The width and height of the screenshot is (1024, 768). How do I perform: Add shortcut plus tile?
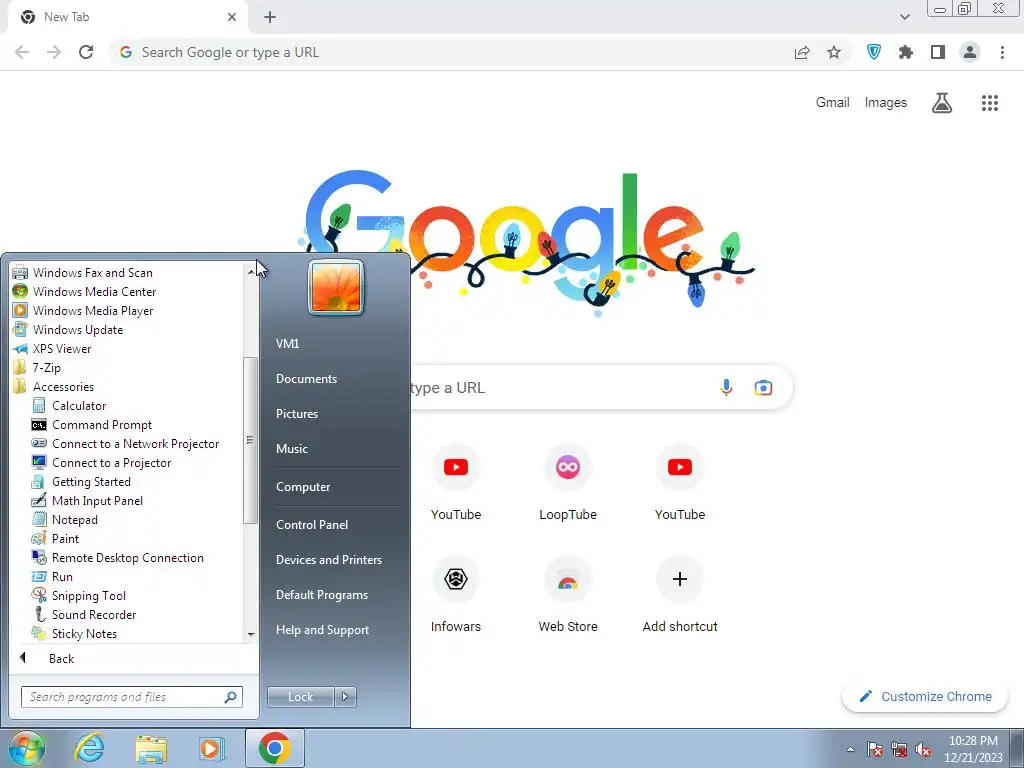pyautogui.click(x=680, y=595)
